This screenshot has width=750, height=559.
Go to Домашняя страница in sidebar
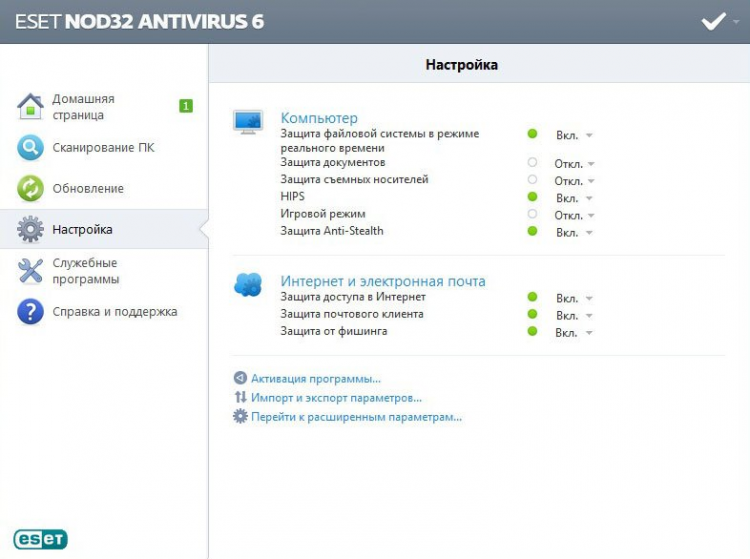pos(104,106)
